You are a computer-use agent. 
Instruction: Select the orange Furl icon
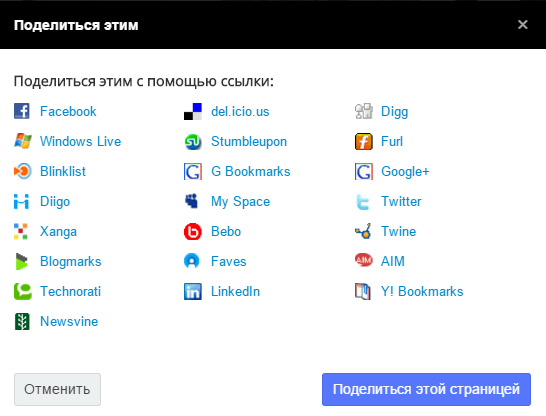pos(364,142)
